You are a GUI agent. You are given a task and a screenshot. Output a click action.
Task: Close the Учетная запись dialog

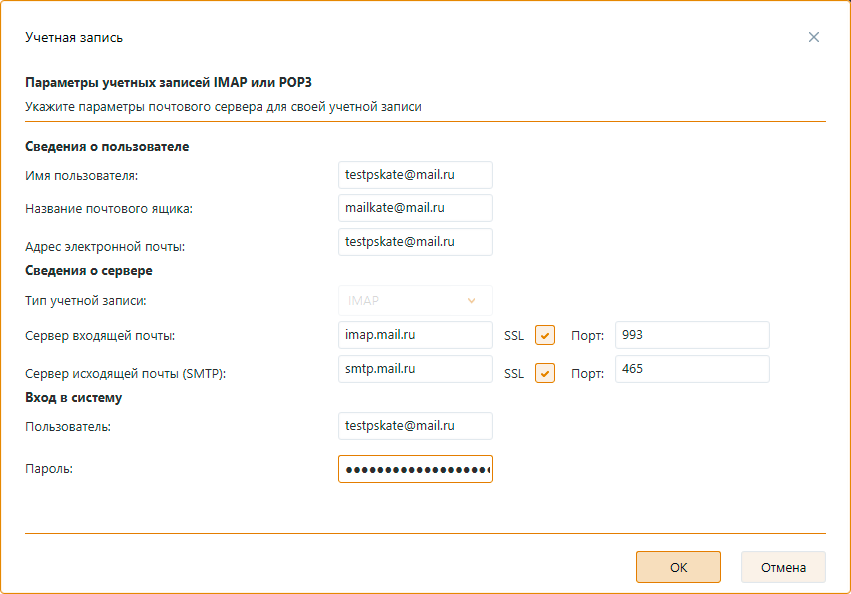click(813, 37)
